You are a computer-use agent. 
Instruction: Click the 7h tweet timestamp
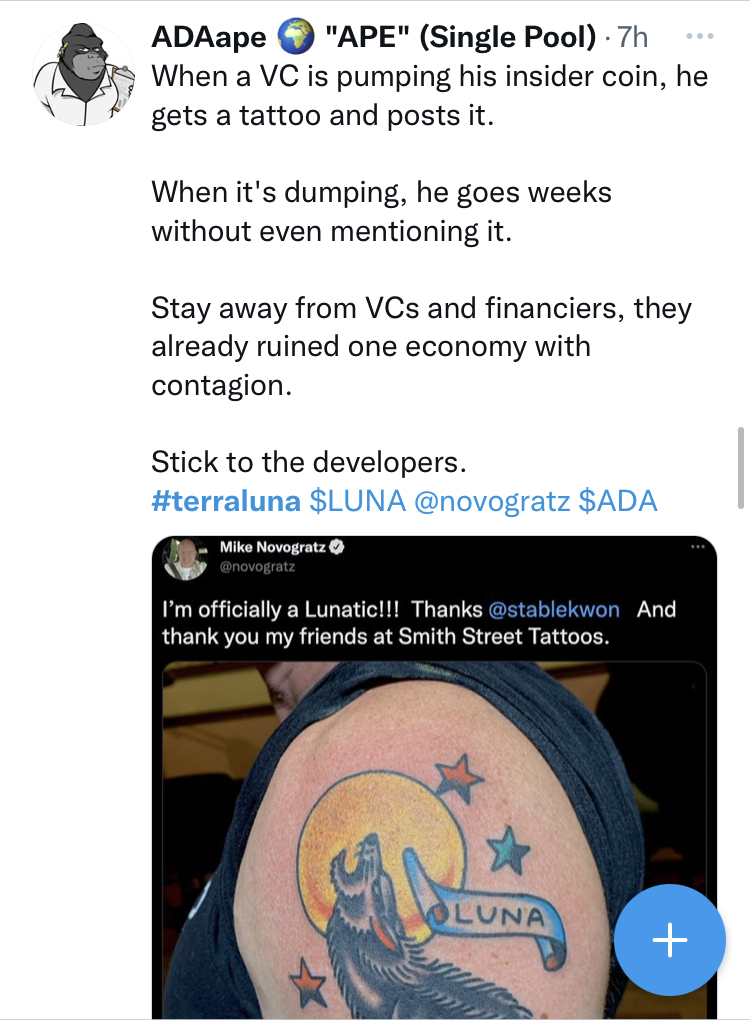point(632,38)
